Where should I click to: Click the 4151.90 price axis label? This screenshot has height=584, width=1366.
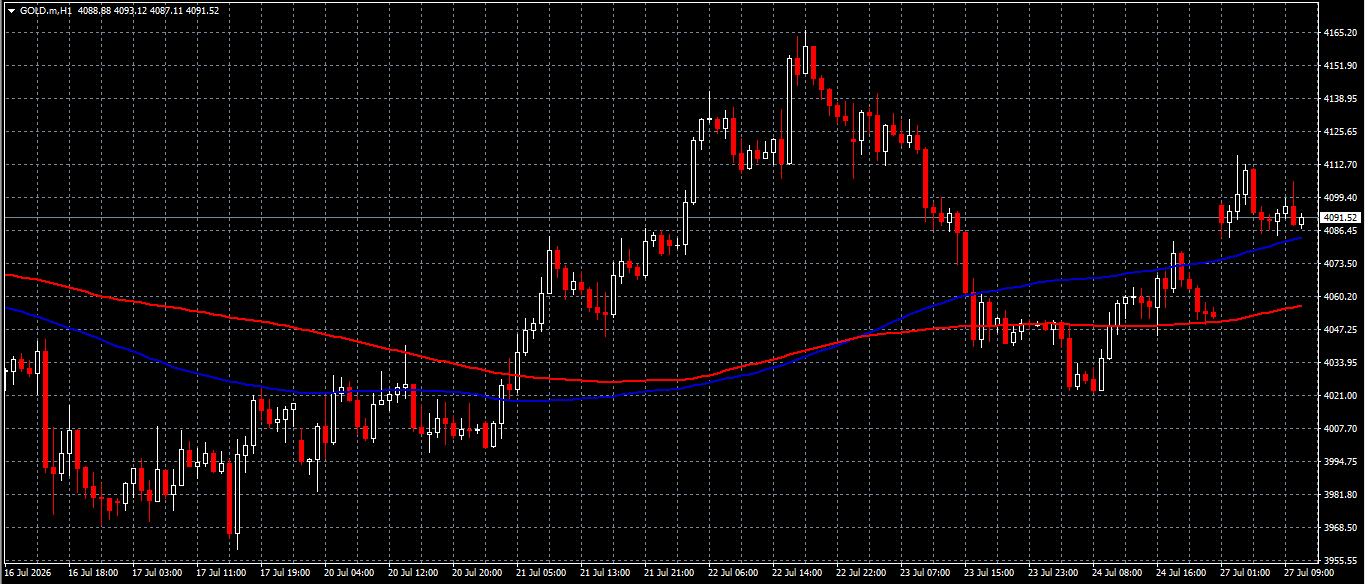click(x=1338, y=66)
